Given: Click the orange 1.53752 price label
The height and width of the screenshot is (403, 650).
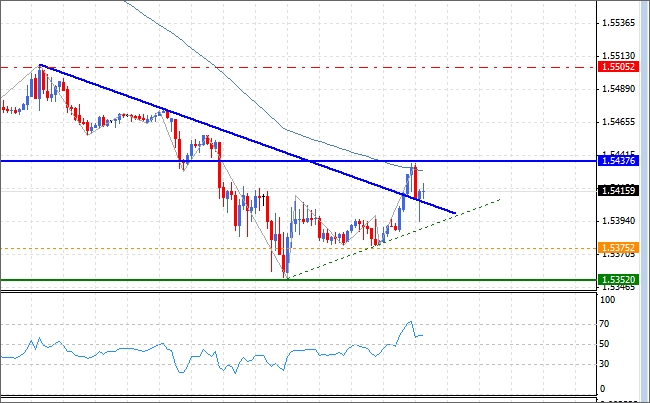Looking at the screenshot, I should point(618,248).
